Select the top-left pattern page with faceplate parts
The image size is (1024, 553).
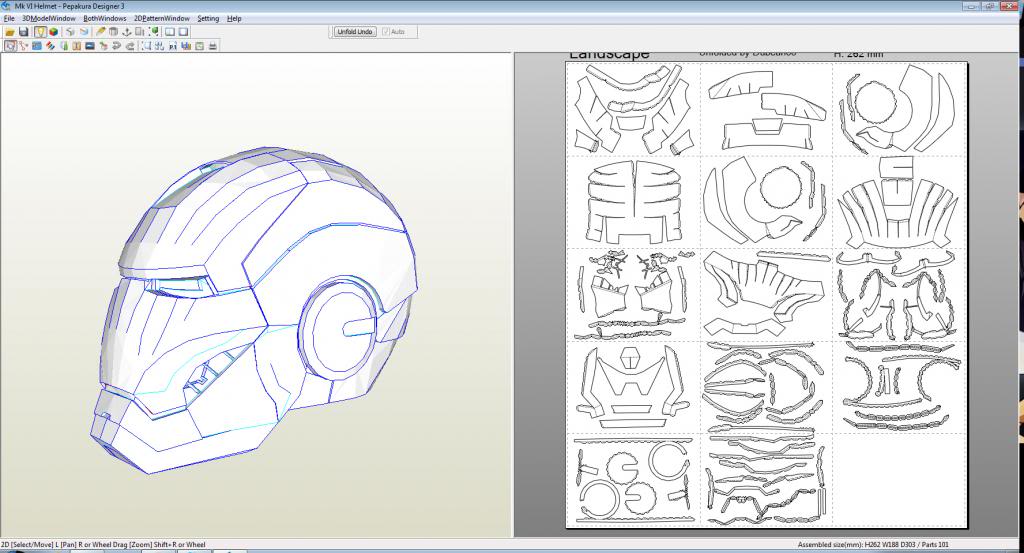click(x=632, y=108)
